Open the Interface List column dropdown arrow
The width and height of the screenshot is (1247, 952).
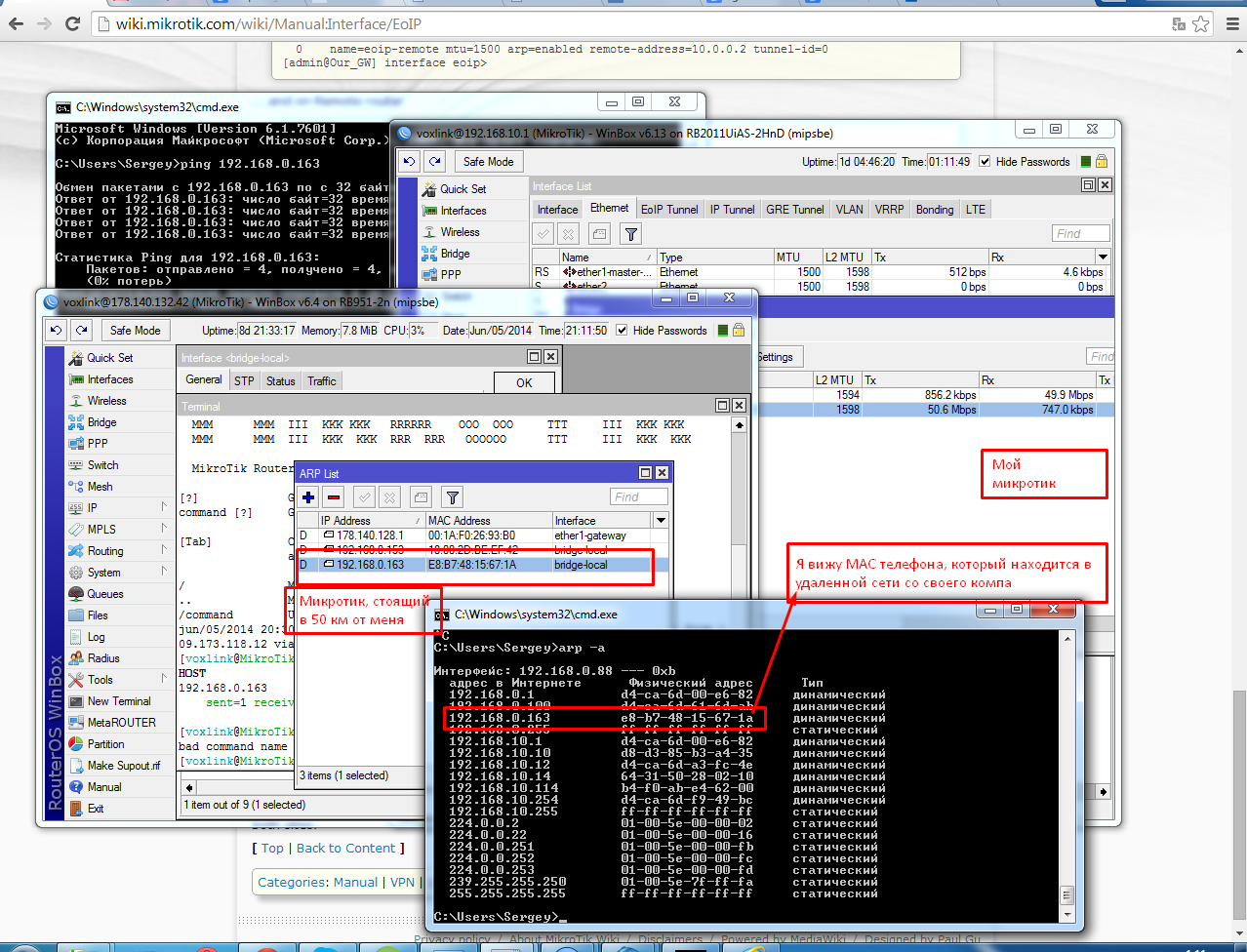1103,258
